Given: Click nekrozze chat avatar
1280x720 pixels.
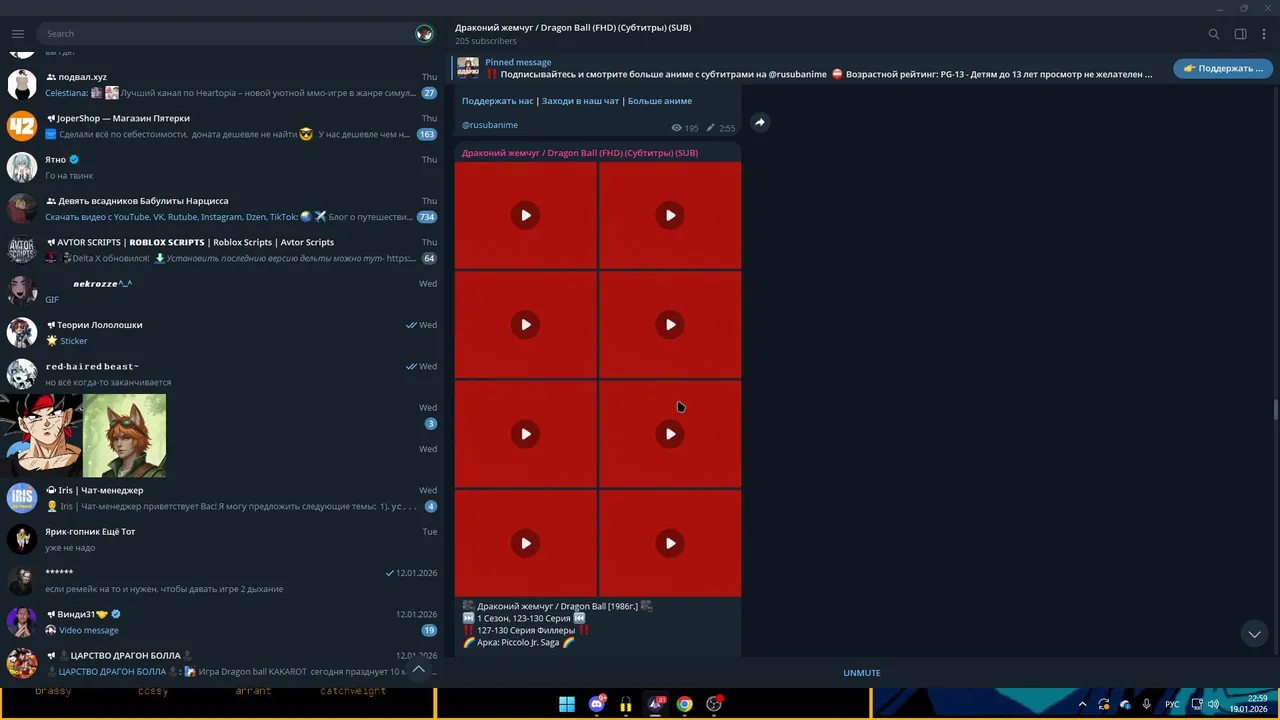Looking at the screenshot, I should click(22, 291).
